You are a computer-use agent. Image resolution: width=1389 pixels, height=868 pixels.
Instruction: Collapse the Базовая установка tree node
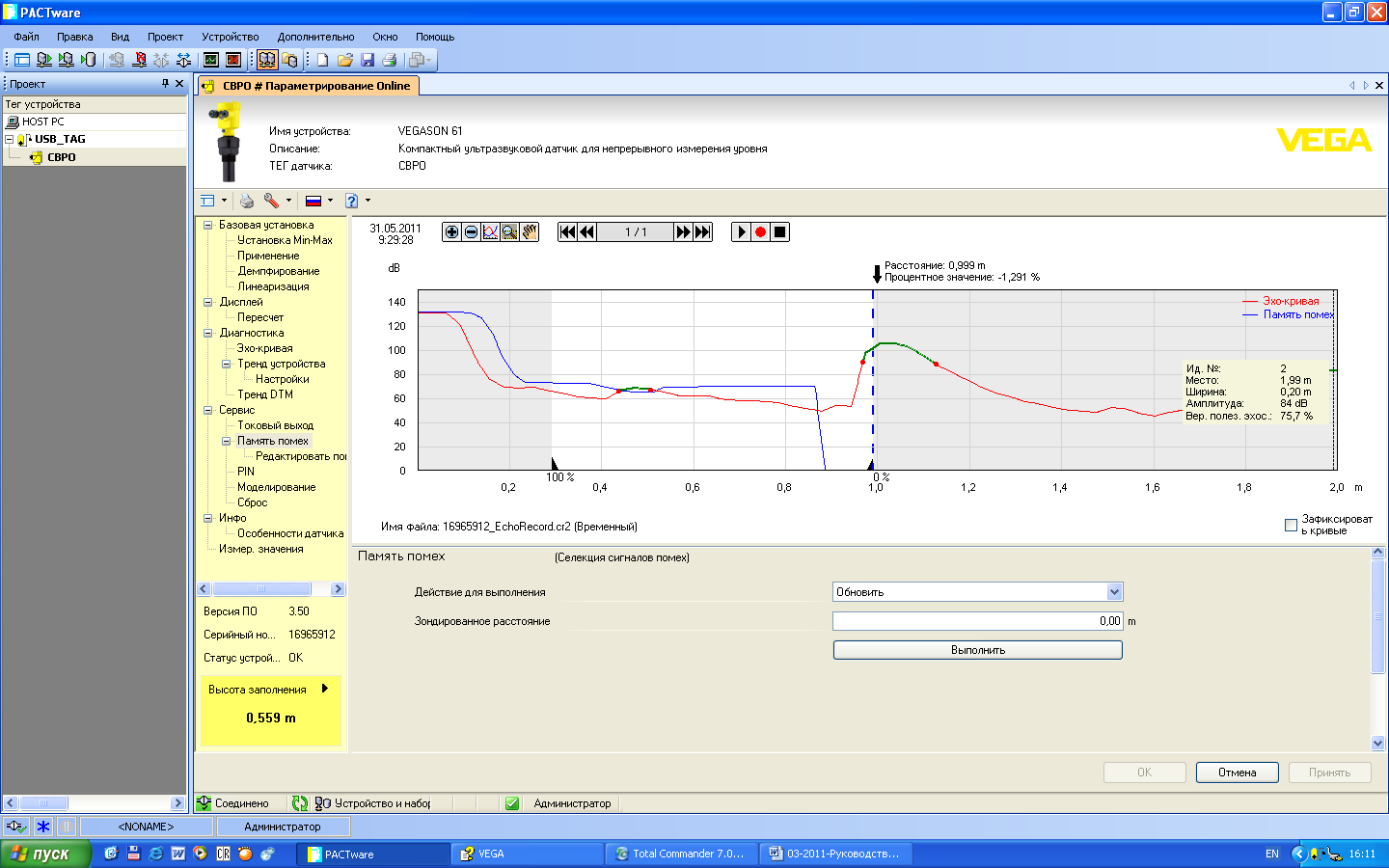(207, 225)
